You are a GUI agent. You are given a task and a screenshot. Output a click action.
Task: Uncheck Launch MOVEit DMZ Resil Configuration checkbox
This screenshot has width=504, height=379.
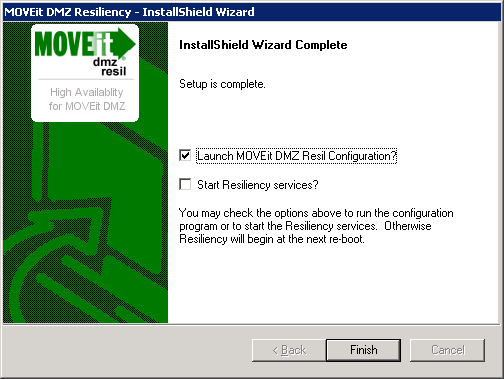[185, 155]
